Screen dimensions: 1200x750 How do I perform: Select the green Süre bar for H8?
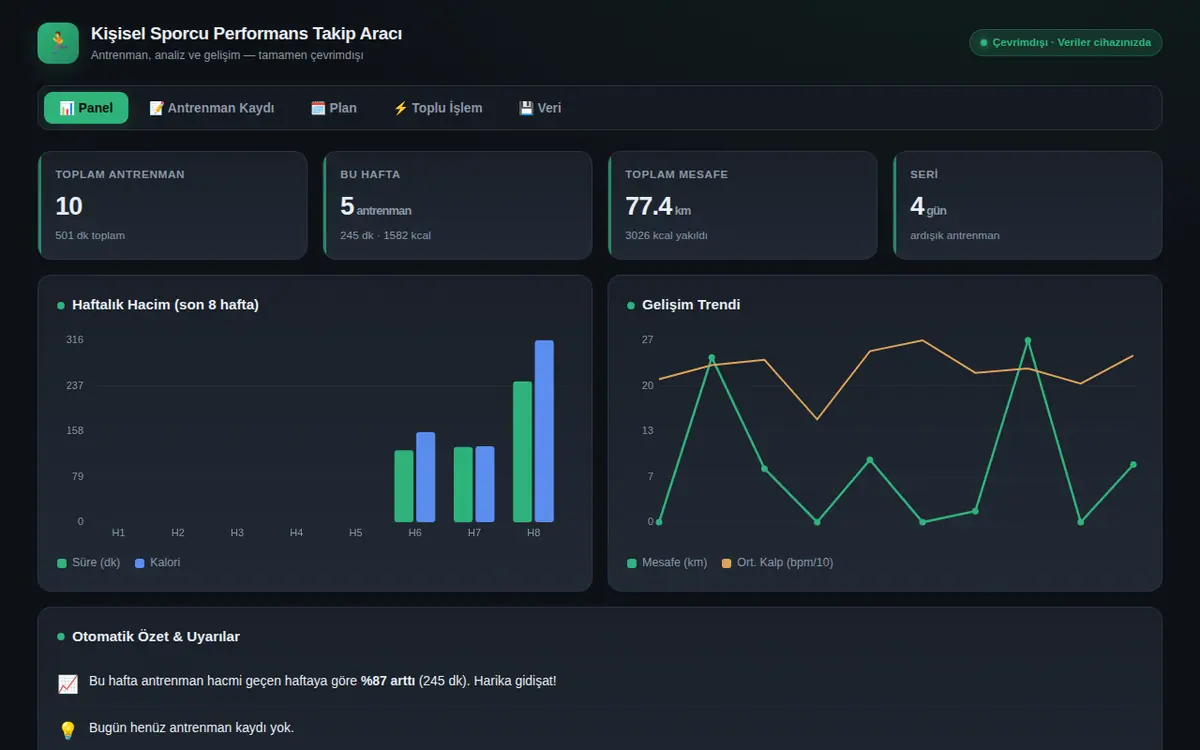coord(523,452)
